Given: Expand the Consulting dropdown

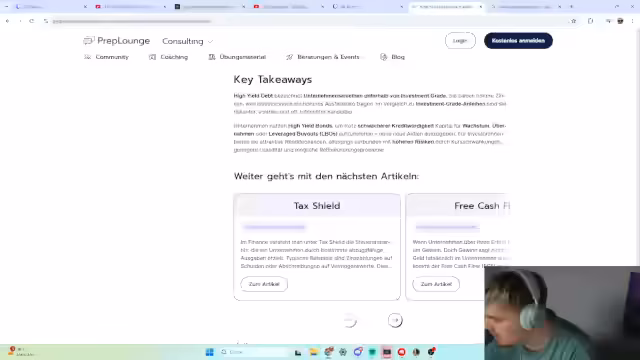Looking at the screenshot, I should point(187,41).
